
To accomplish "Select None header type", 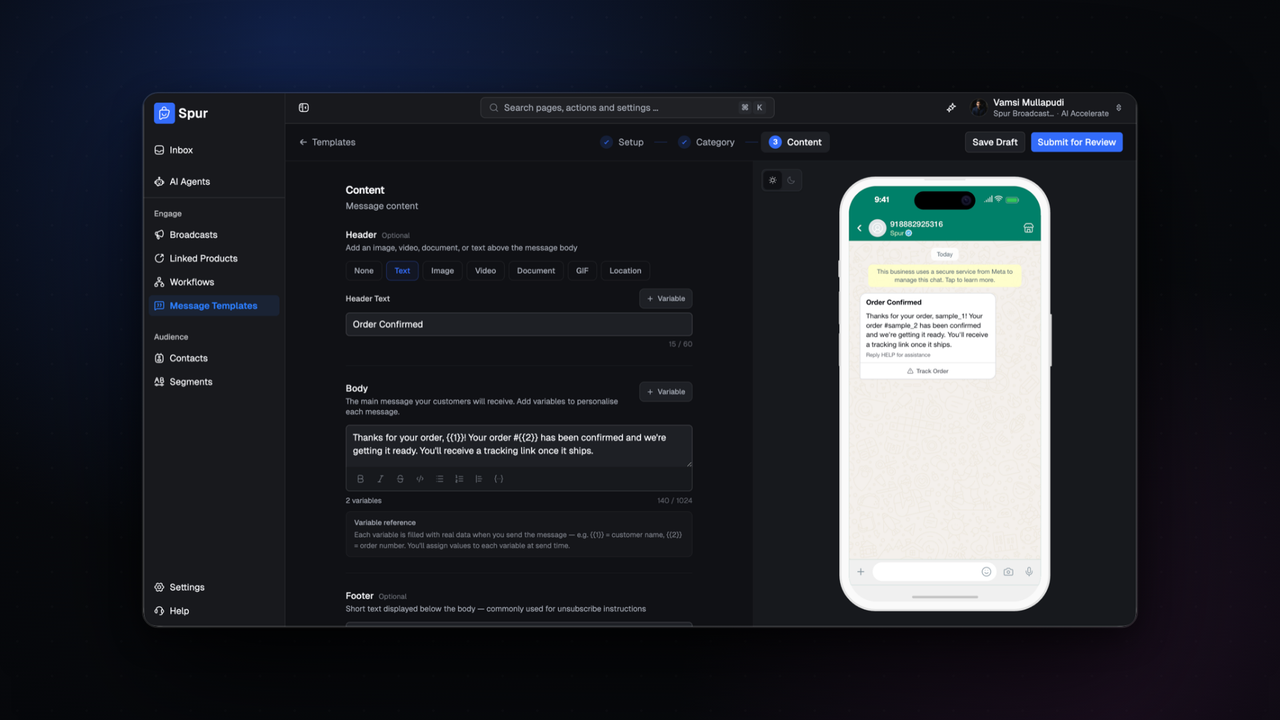I will (x=364, y=271).
